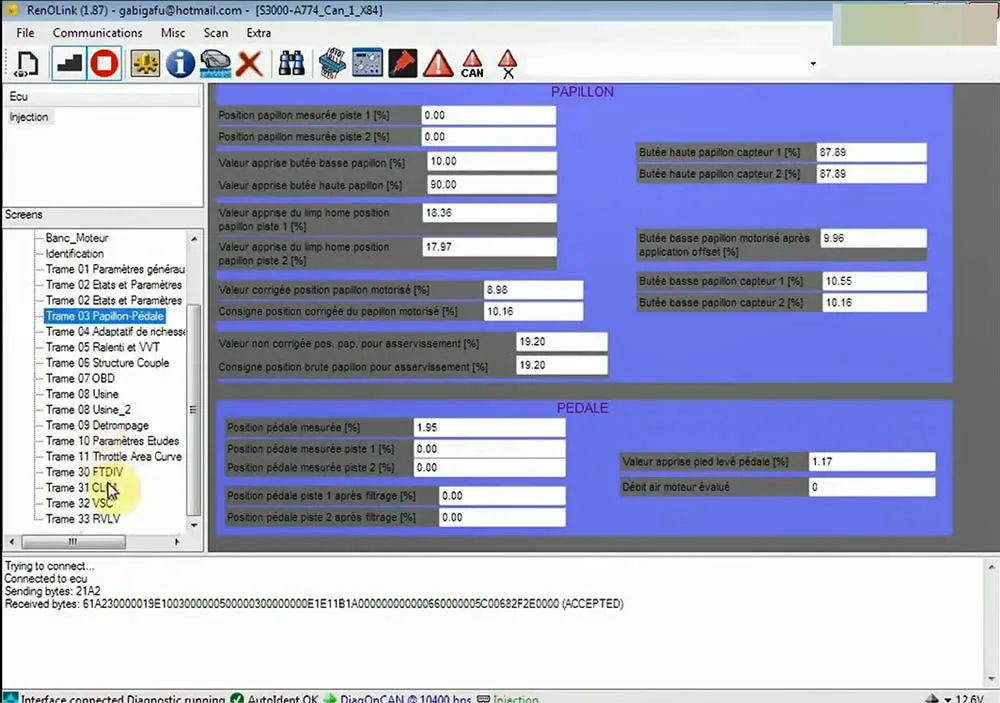The height and width of the screenshot is (703, 1000).
Task: Click Valeur apprise butée haute papillon field
Action: 491,184
